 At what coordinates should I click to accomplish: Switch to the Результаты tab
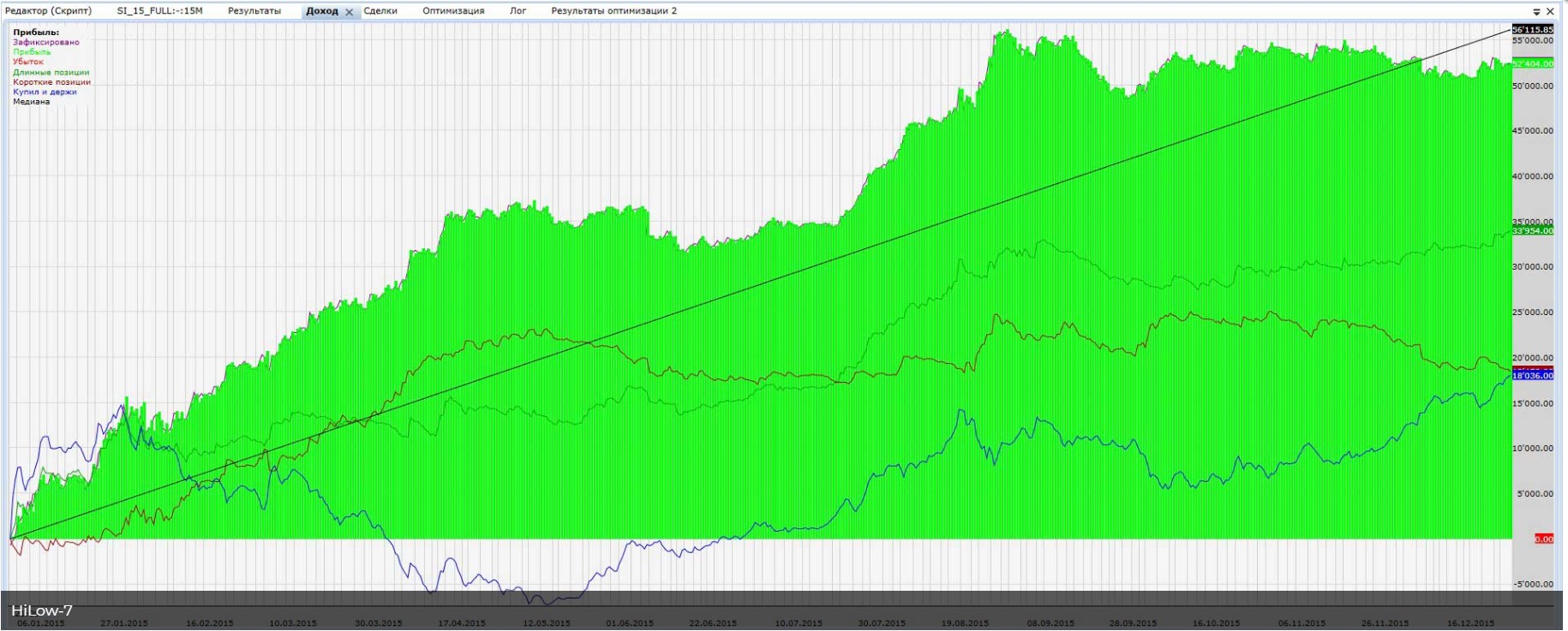pos(254,11)
